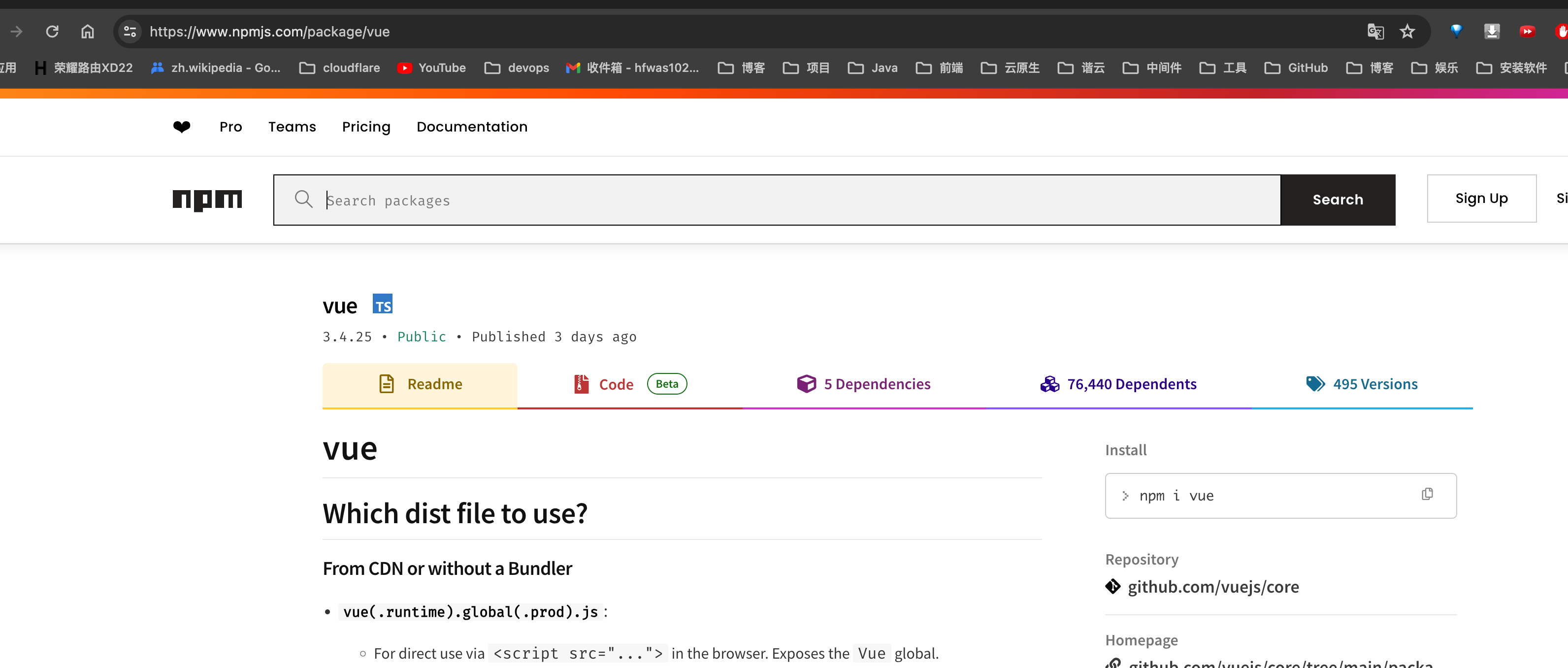This screenshot has height=668, width=1568.
Task: Open site information icon in address bar
Action: point(130,32)
